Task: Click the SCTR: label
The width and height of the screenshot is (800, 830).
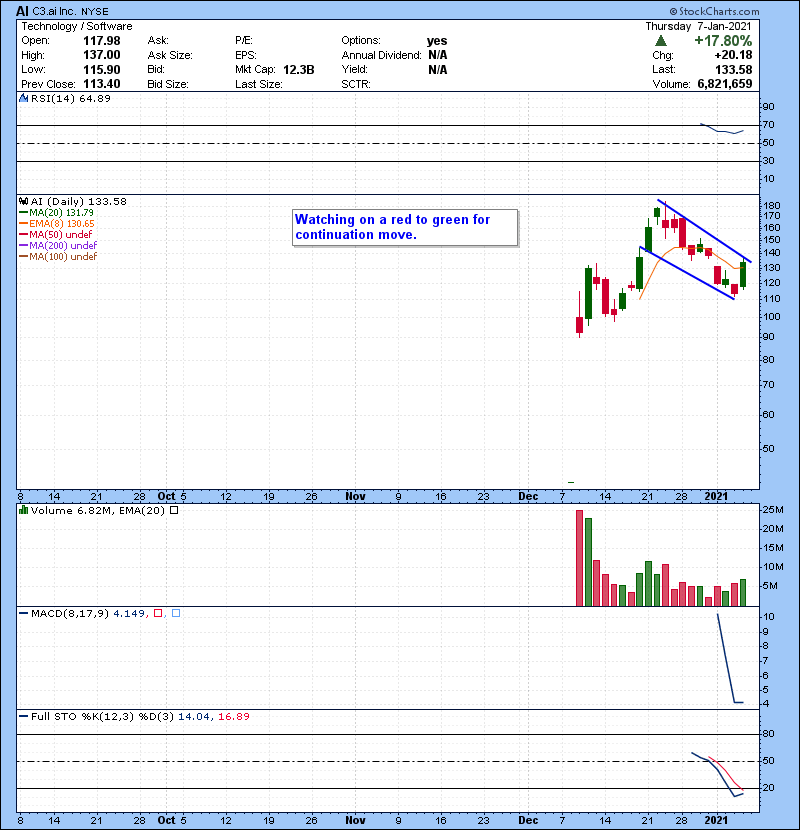Action: click(356, 84)
